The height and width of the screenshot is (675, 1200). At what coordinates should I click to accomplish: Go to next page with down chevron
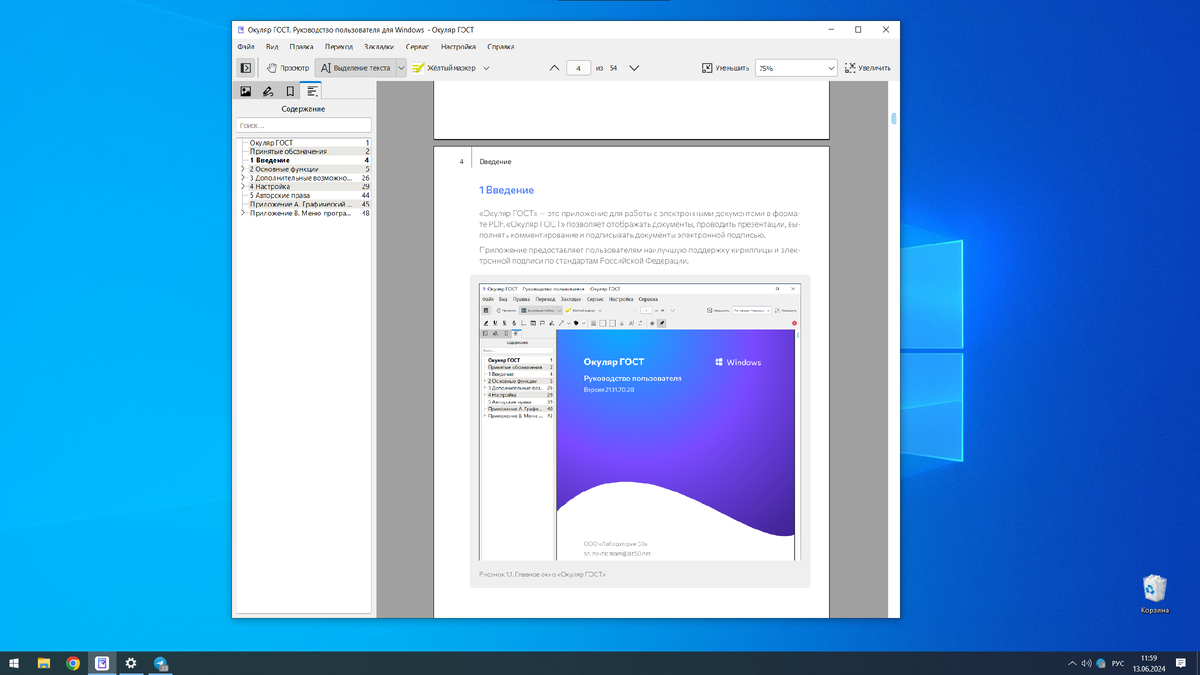click(x=633, y=68)
